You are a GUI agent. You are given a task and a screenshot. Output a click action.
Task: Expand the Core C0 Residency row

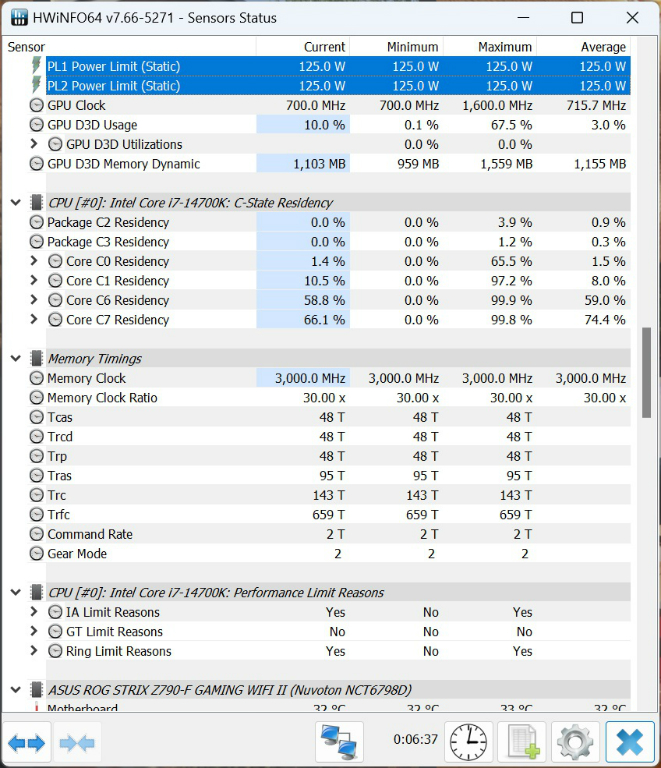[x=34, y=262]
